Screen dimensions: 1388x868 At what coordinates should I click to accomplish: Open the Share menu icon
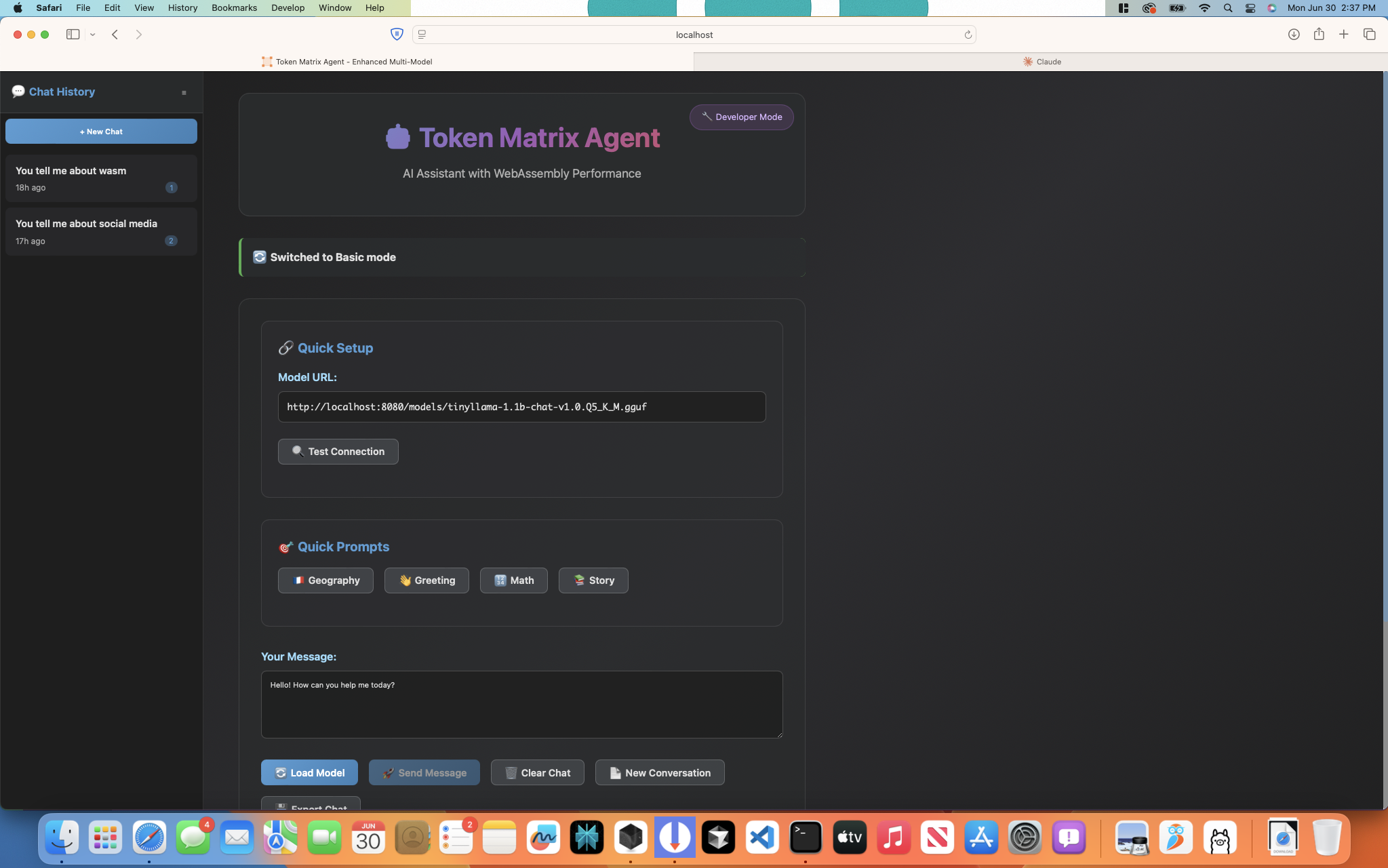(x=1319, y=35)
